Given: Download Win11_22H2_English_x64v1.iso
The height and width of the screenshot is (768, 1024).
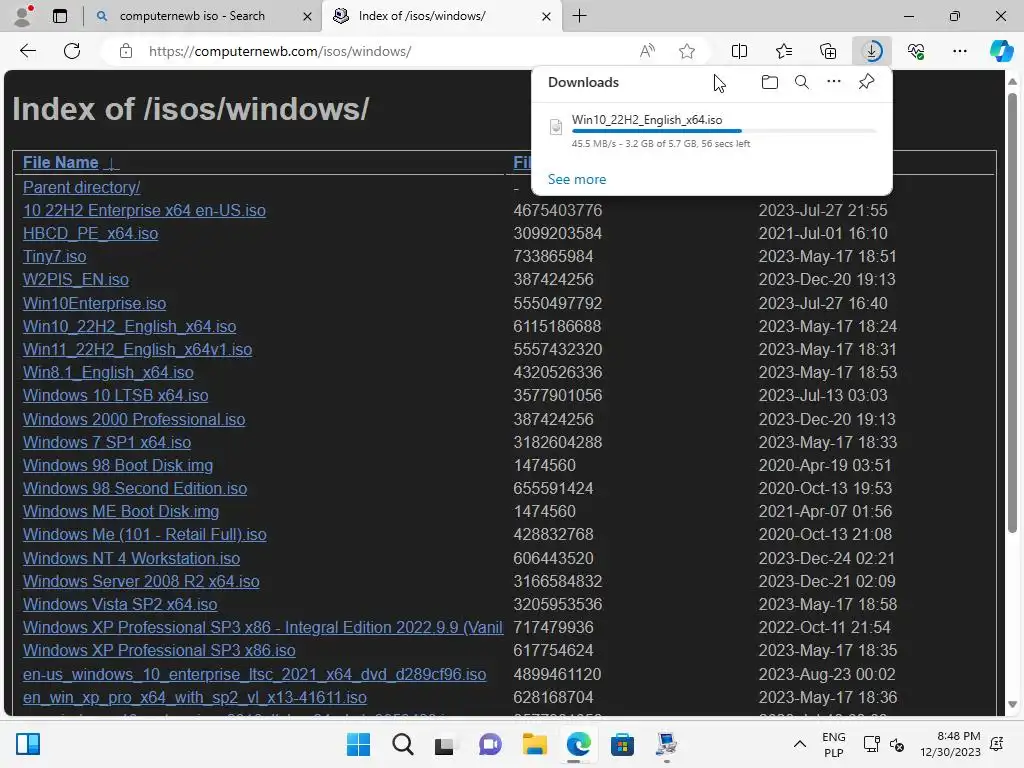Looking at the screenshot, I should [x=137, y=349].
